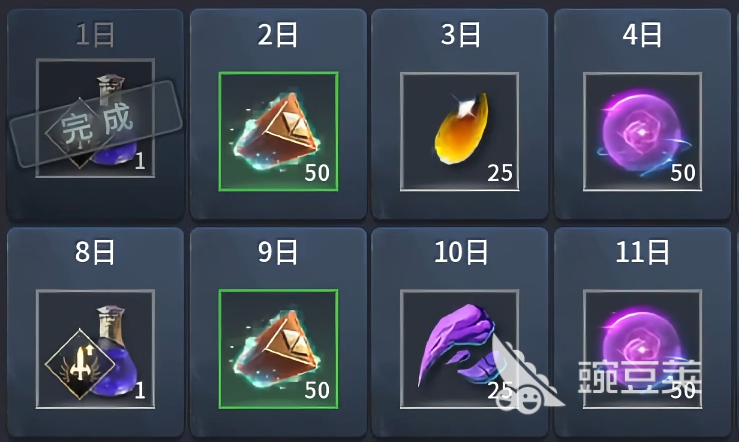The width and height of the screenshot is (739, 442).
Task: Click the quantity 25 on the 3日 reward
Action: (x=500, y=173)
